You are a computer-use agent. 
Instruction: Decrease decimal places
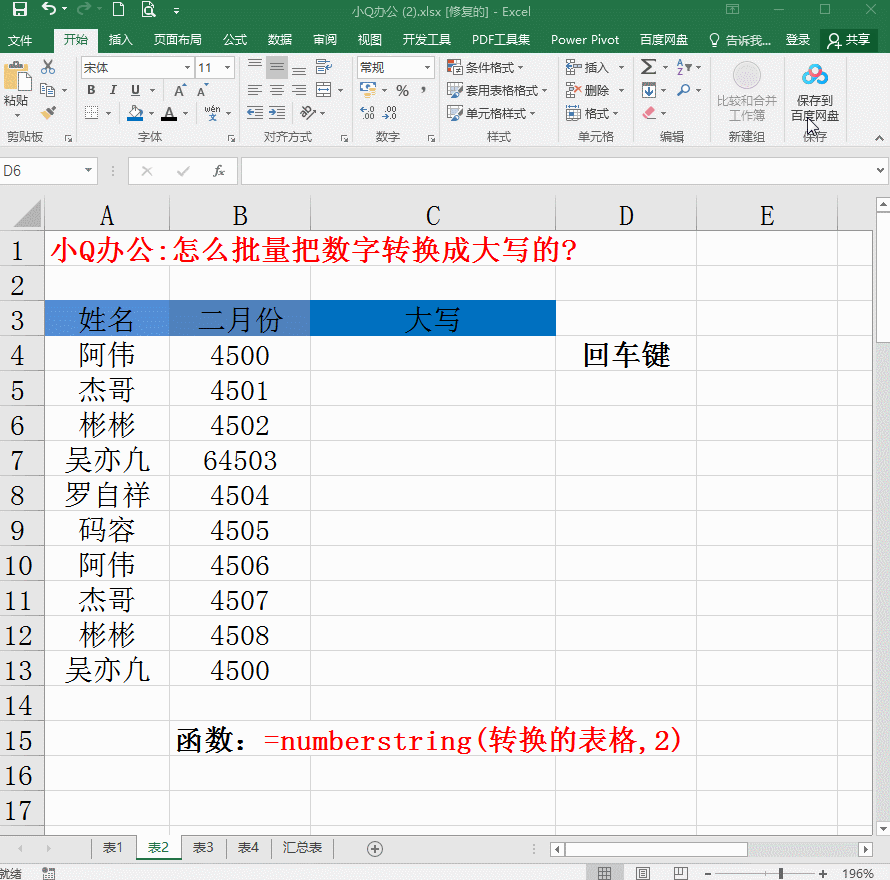tap(390, 113)
